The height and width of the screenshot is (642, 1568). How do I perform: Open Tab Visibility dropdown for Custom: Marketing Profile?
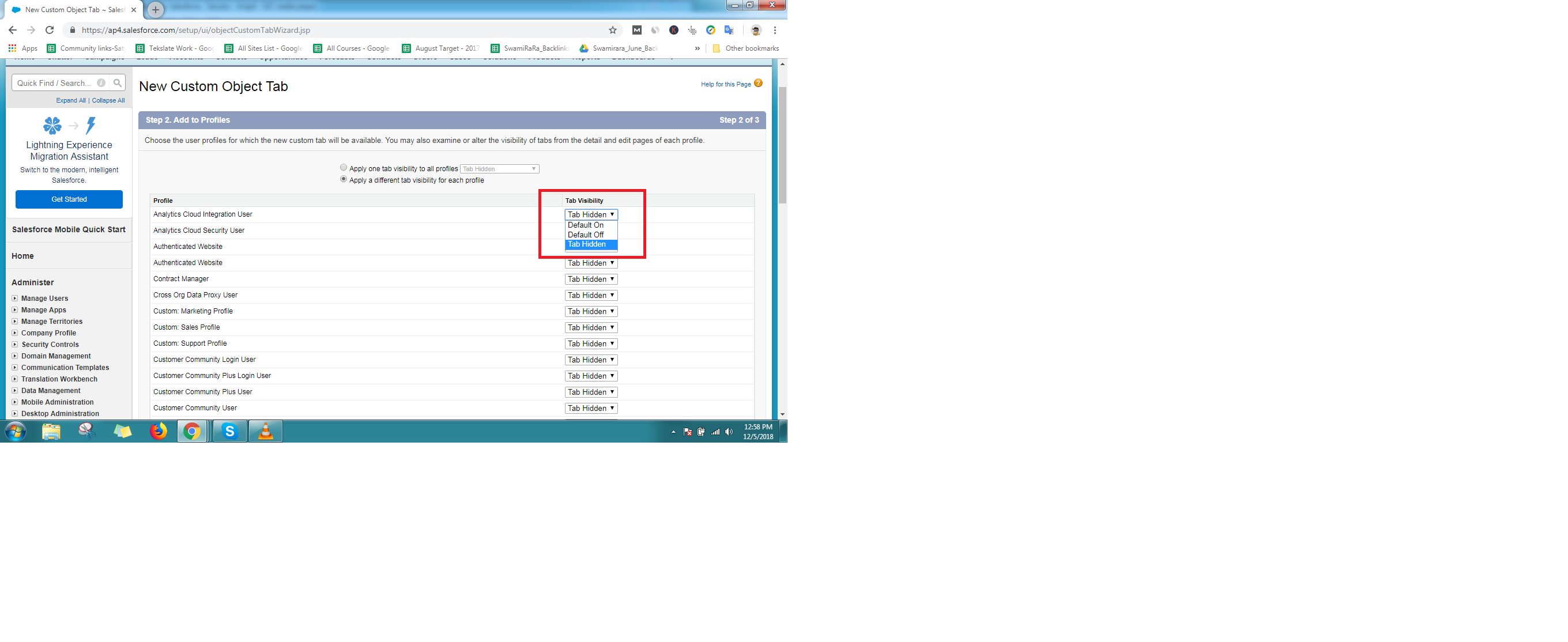click(x=591, y=312)
